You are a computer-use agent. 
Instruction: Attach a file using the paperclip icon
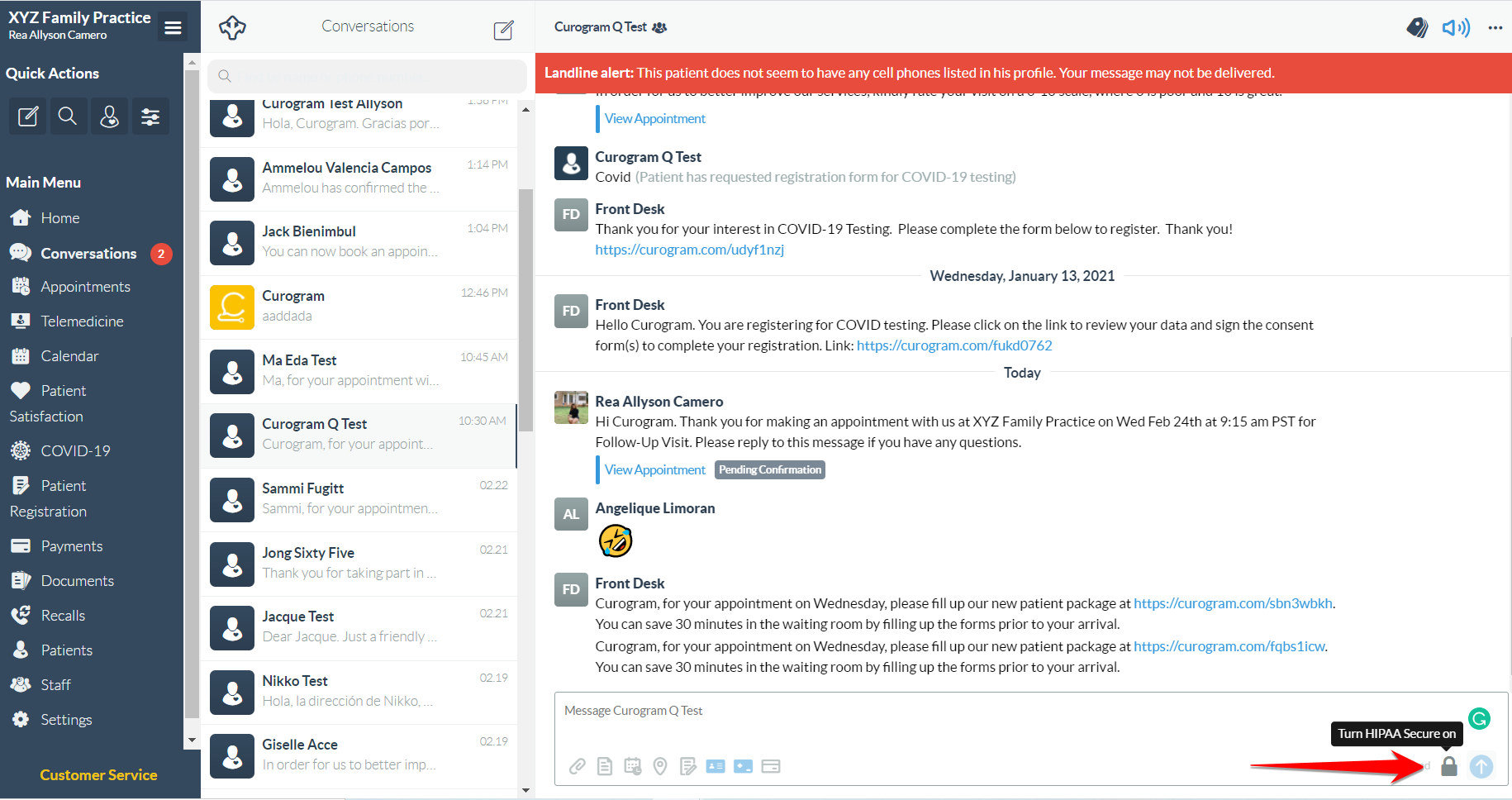click(x=577, y=766)
